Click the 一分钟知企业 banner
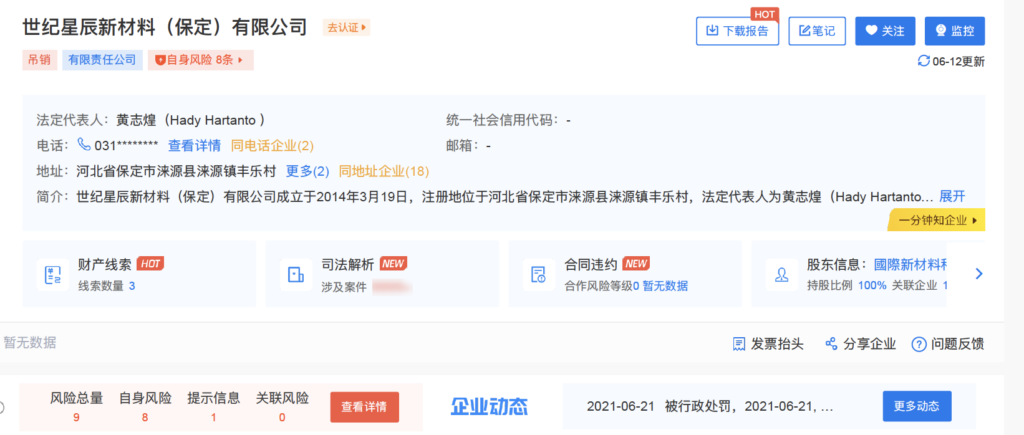The image size is (1024, 435). click(936, 220)
